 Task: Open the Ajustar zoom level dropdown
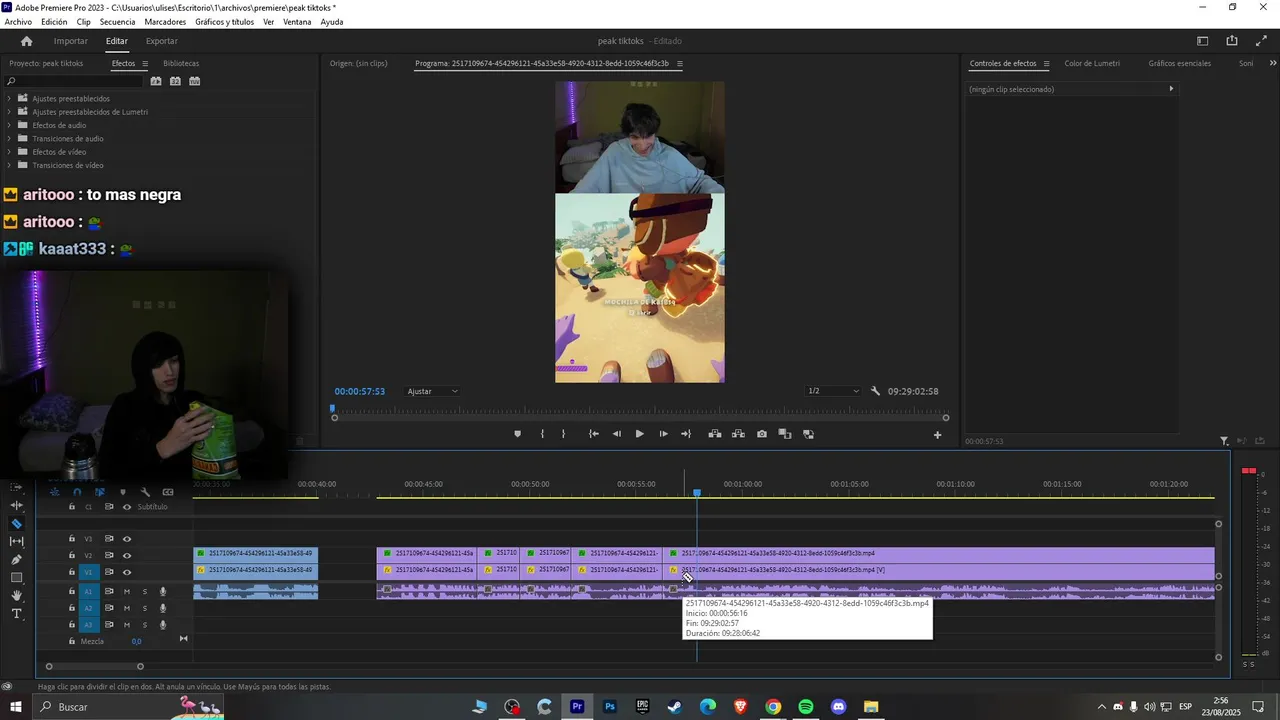(x=432, y=391)
